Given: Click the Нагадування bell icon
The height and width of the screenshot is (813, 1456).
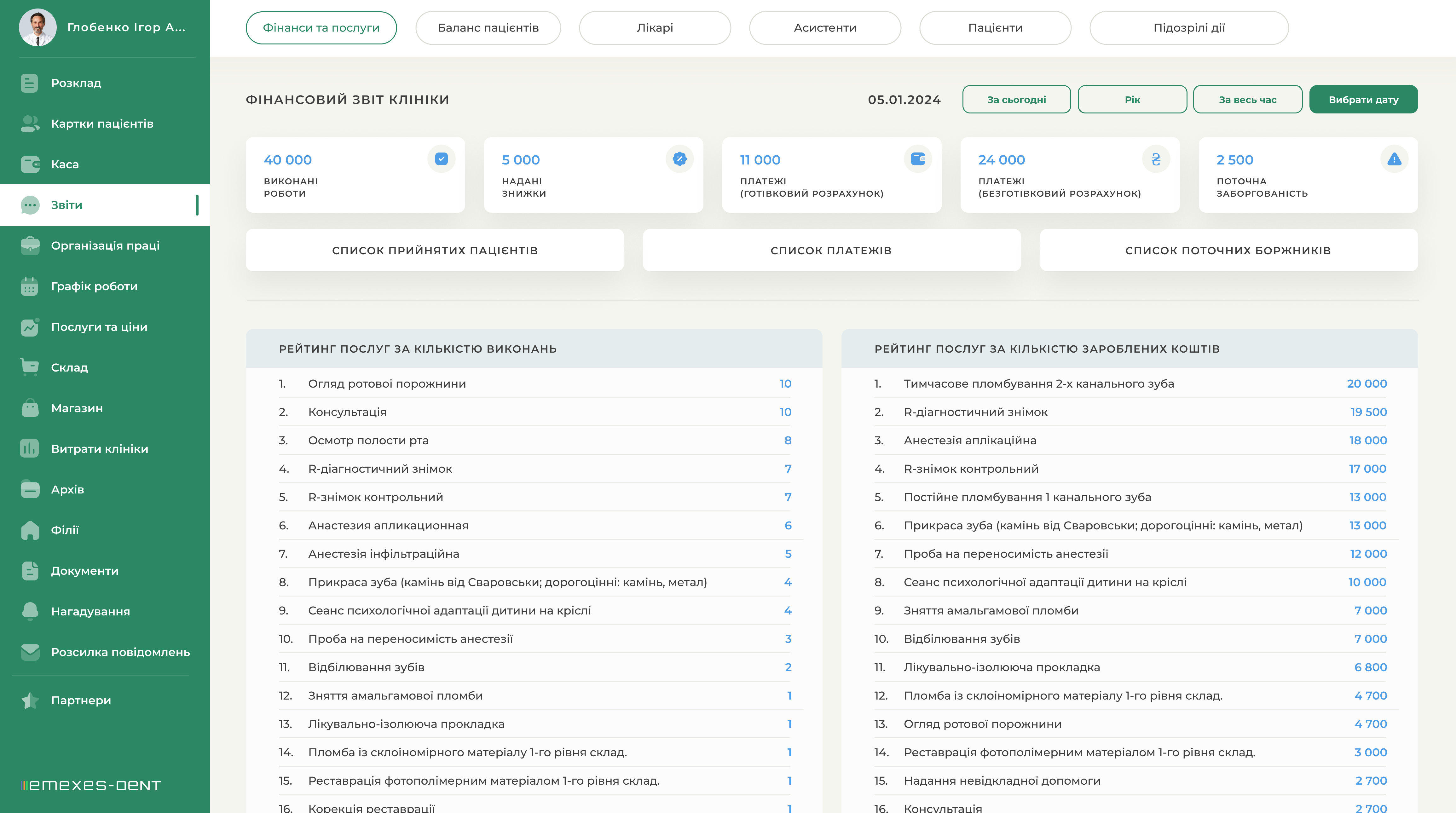Looking at the screenshot, I should point(29,611).
